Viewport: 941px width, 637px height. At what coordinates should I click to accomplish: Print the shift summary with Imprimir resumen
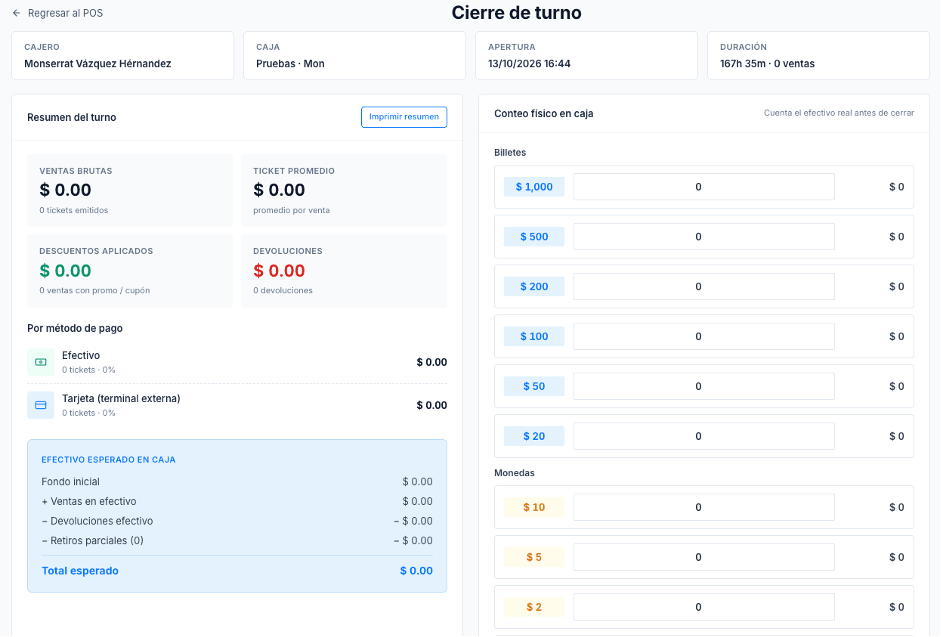tap(404, 117)
